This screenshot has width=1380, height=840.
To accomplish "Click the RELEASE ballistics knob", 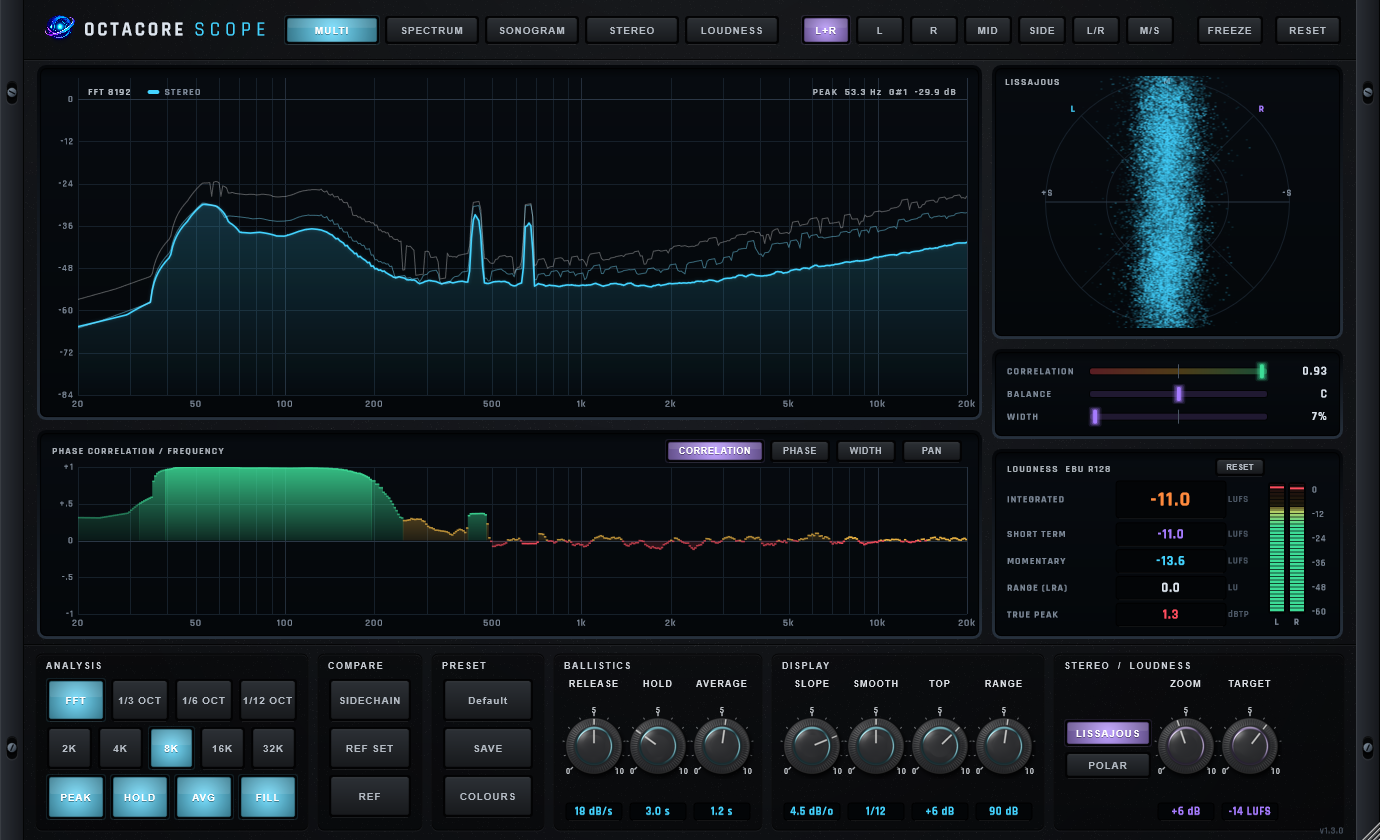I will point(594,746).
